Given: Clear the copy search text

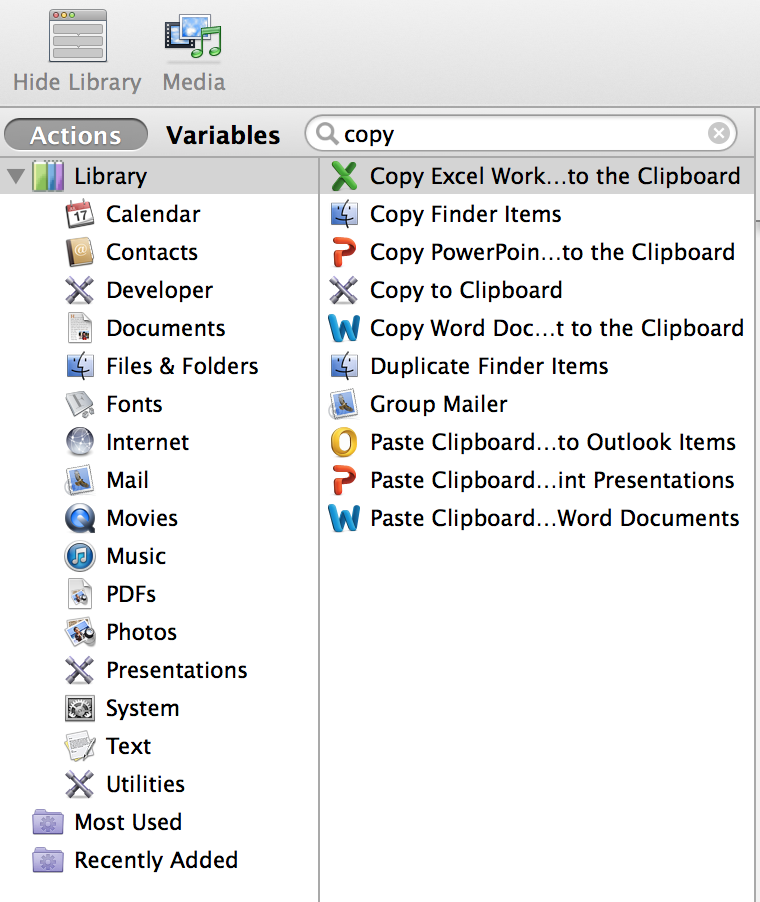Looking at the screenshot, I should [x=719, y=133].
